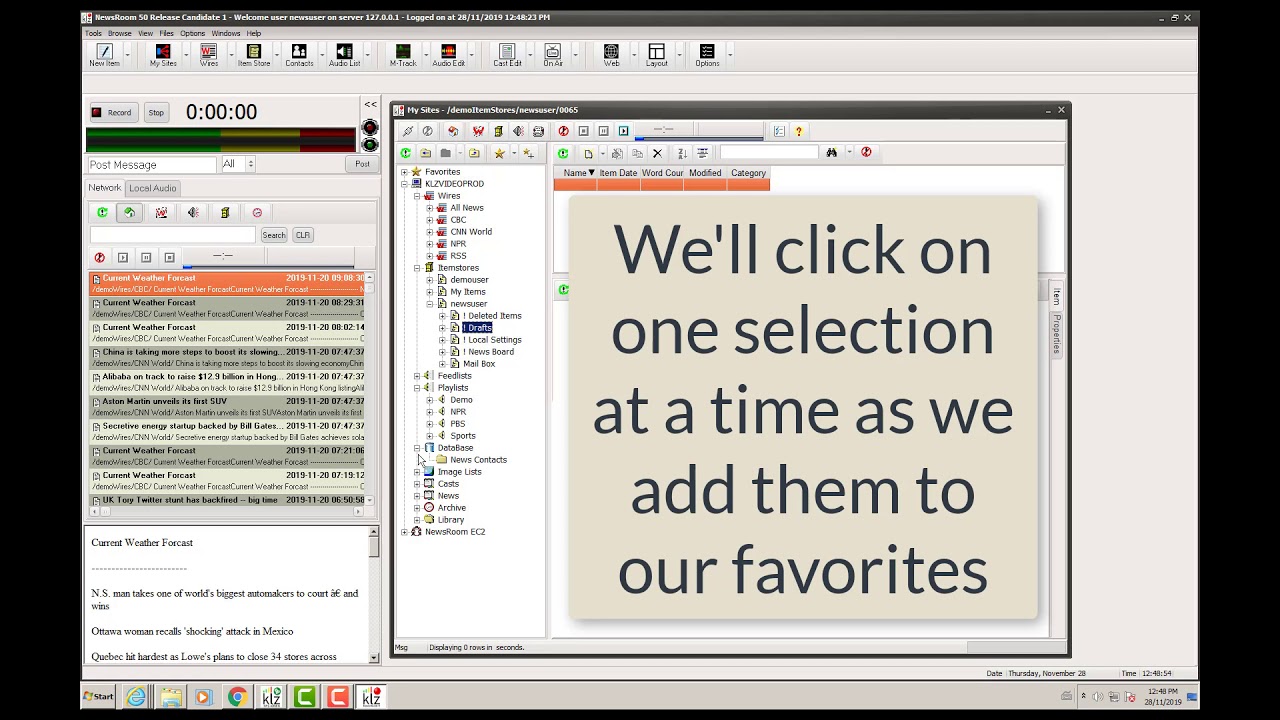Click the CLR button
The height and width of the screenshot is (720, 1280).
point(303,235)
